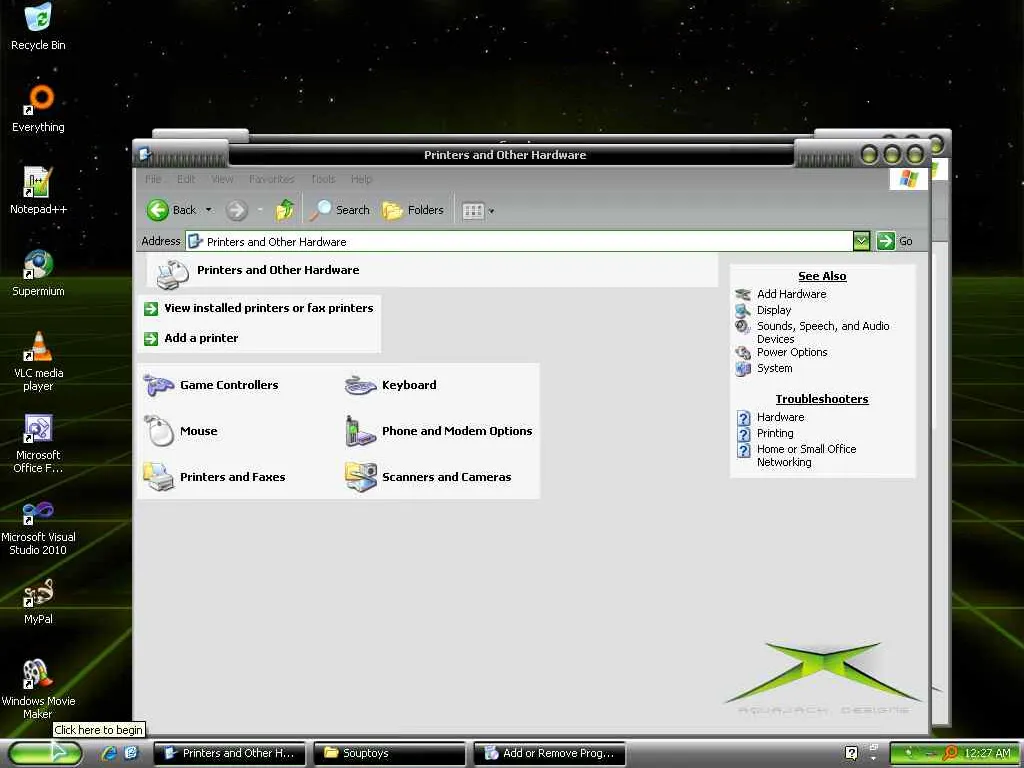The height and width of the screenshot is (768, 1024).
Task: Click inside the Address bar field
Action: [519, 241]
